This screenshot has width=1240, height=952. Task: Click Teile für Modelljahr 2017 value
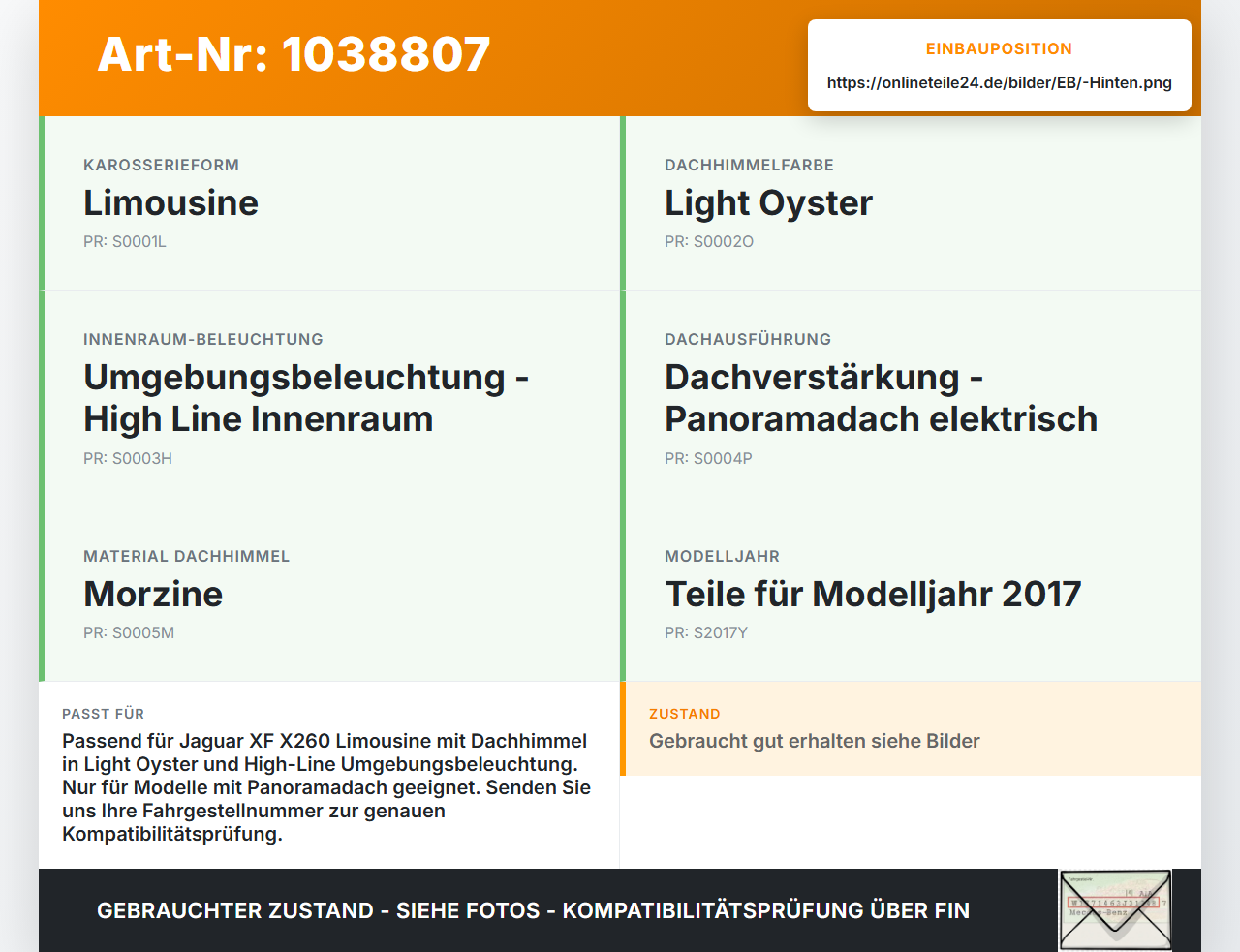[x=873, y=594]
